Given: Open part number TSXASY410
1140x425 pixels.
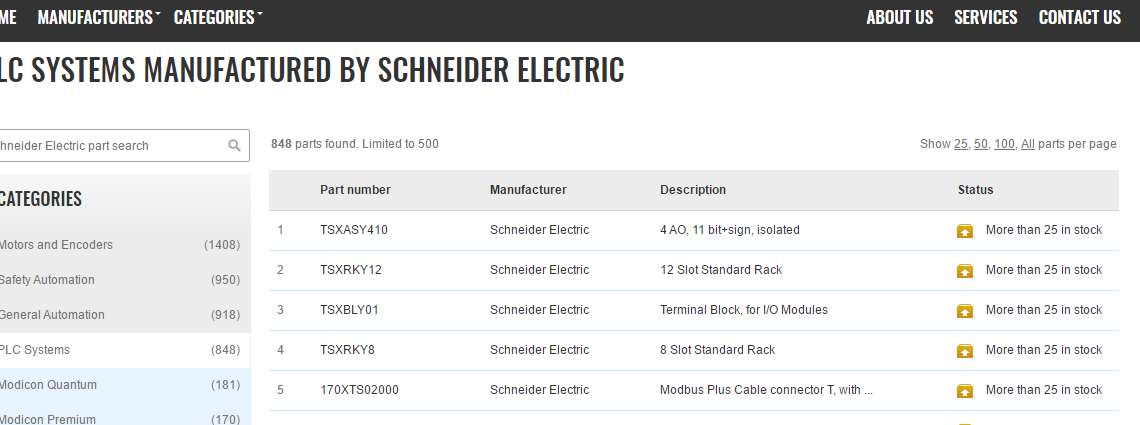Looking at the screenshot, I should click(x=353, y=230).
